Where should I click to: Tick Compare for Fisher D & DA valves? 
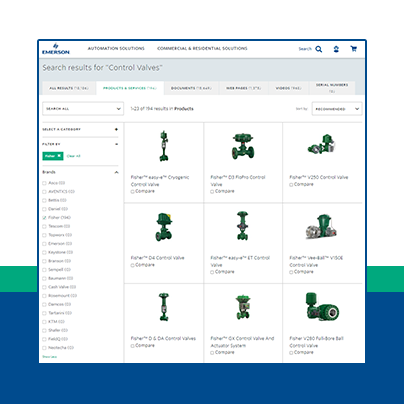tap(132, 346)
